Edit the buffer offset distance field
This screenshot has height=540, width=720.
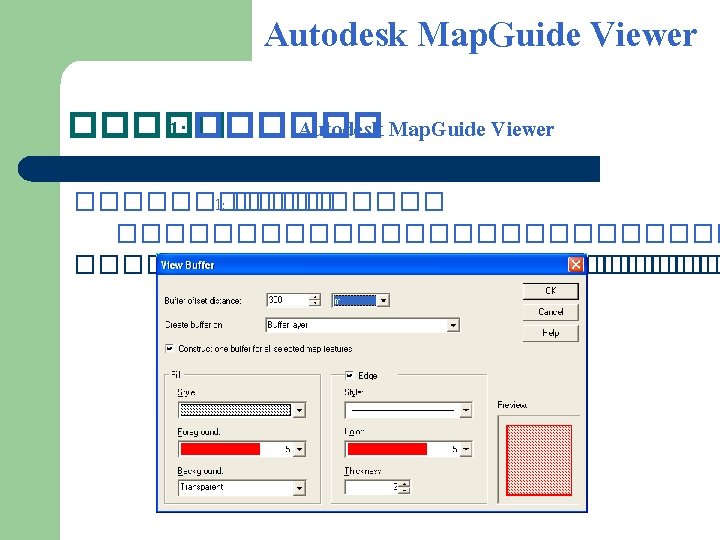[288, 300]
